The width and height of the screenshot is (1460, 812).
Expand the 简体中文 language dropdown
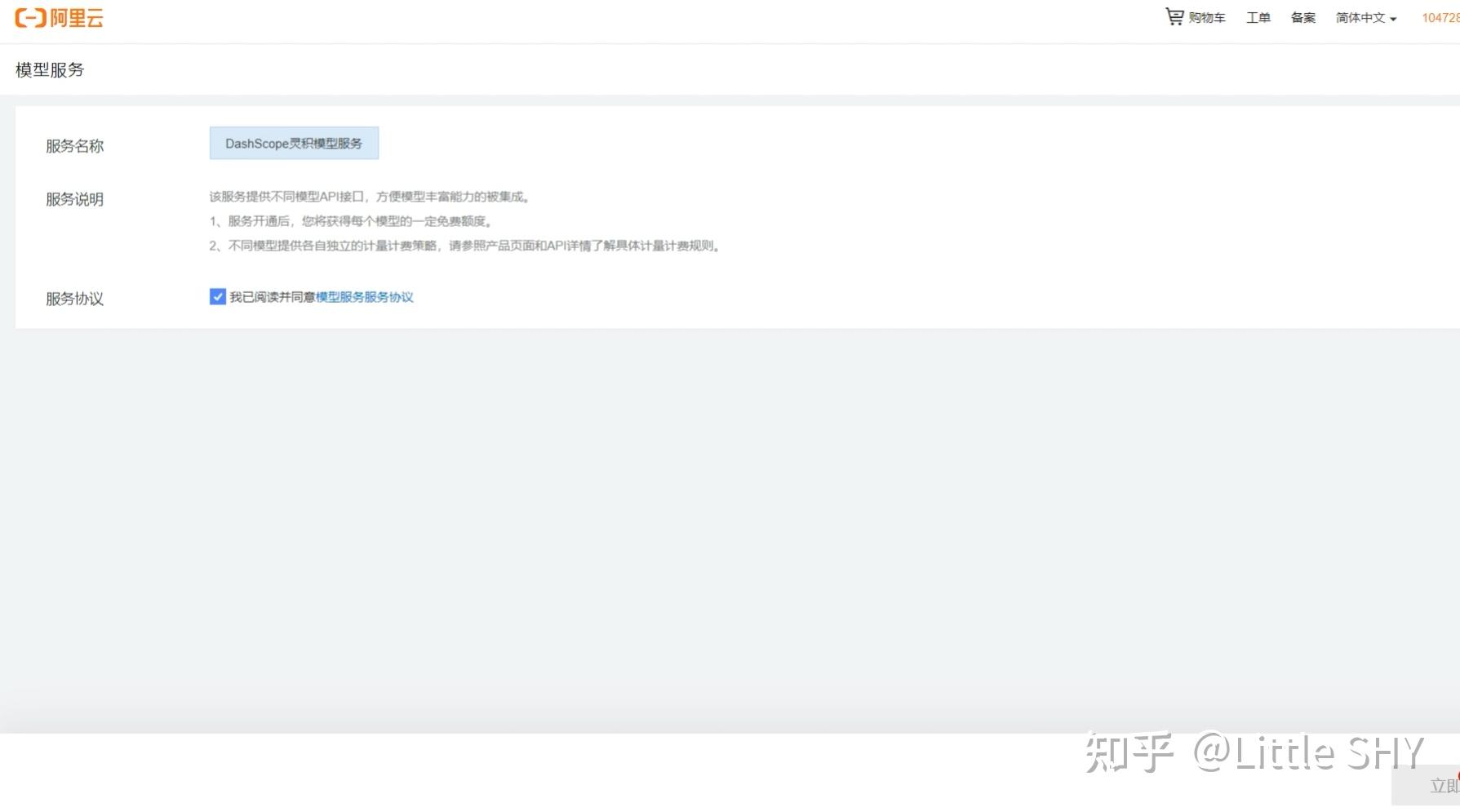click(x=1365, y=18)
